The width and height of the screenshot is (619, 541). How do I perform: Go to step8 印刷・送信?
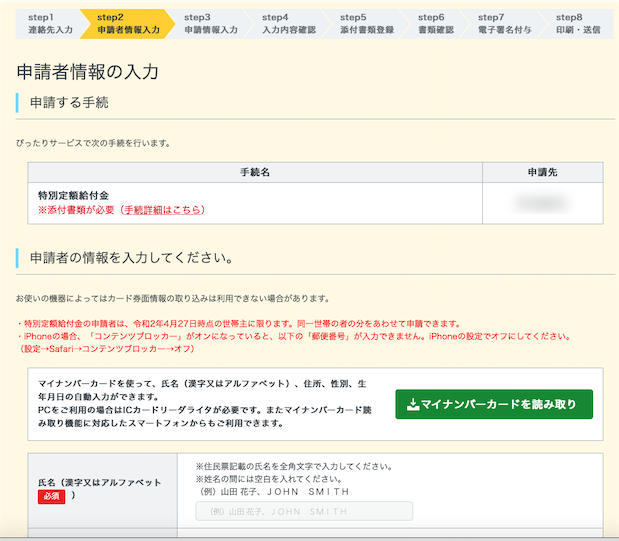tap(576, 23)
